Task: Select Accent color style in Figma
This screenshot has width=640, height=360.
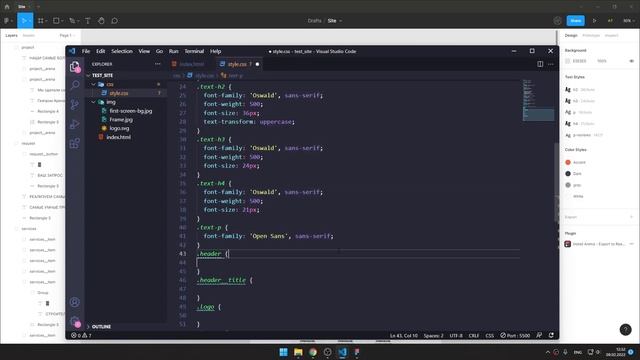Action: [x=576, y=162]
